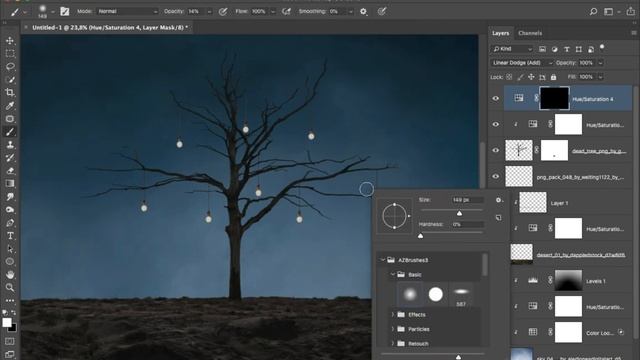This screenshot has height=360, width=640.
Task: Open the three-dot Edit Toolbar menu
Action: point(10,300)
